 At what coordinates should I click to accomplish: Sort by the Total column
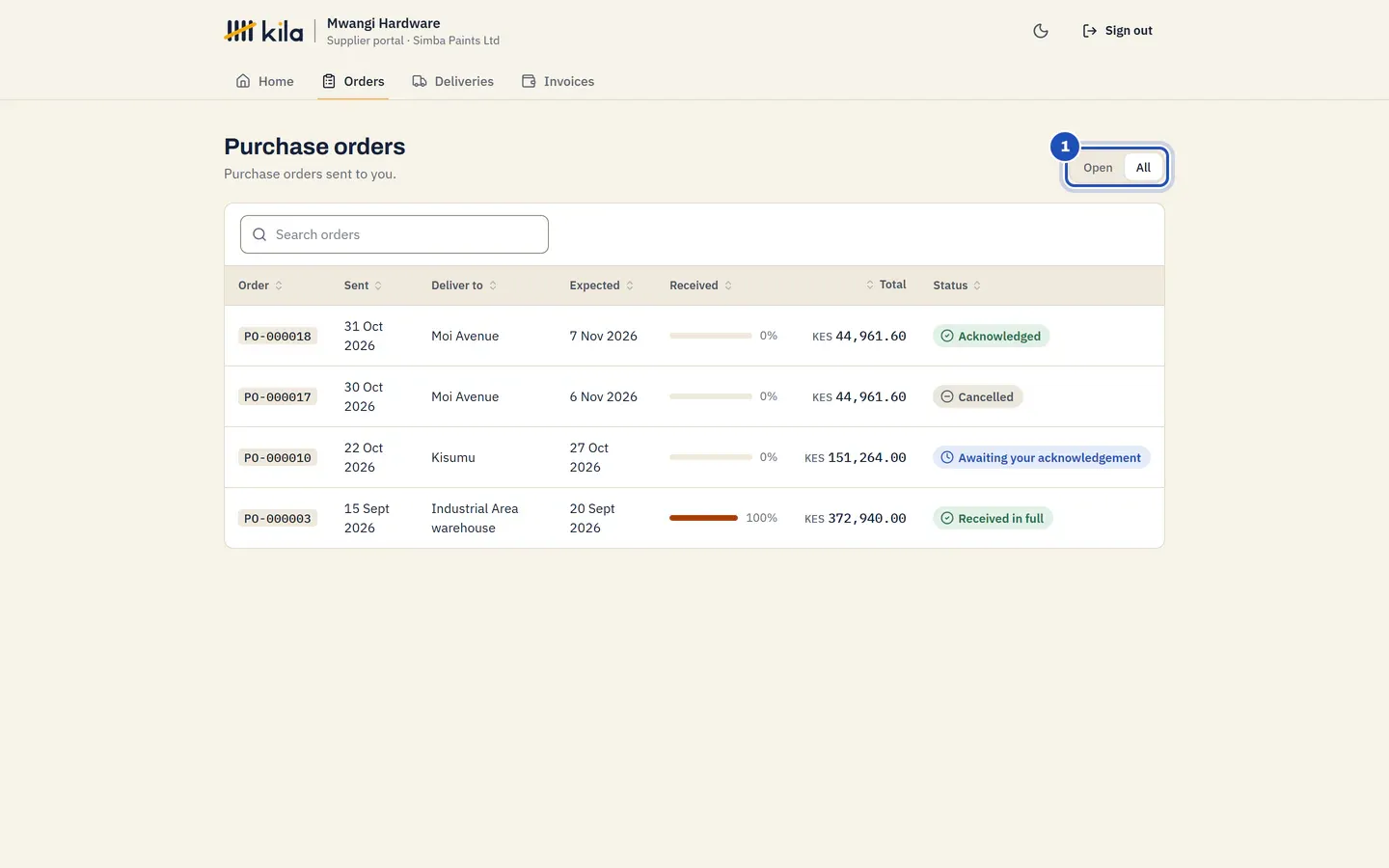885,285
